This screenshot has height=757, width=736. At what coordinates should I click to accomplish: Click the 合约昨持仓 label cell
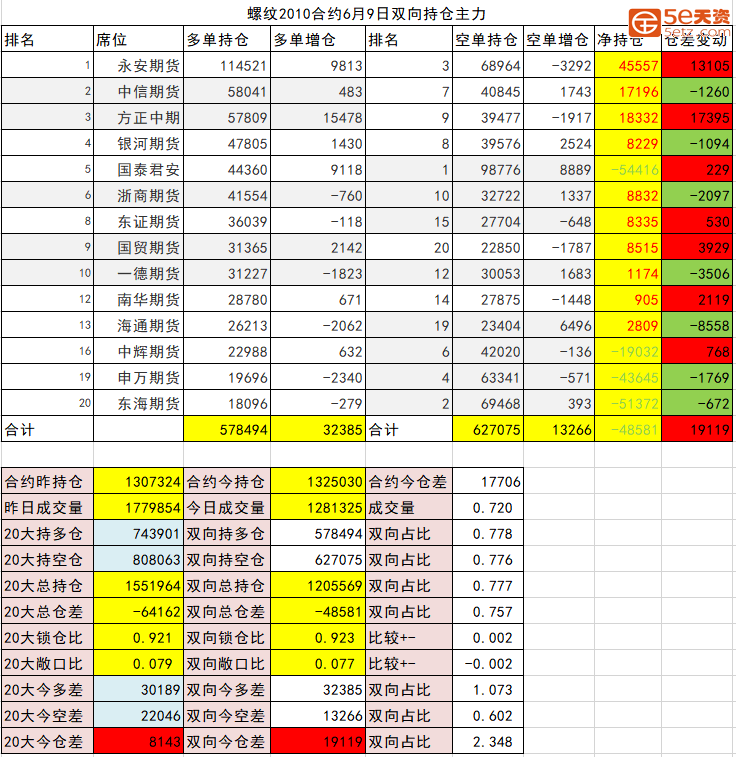tap(47, 481)
